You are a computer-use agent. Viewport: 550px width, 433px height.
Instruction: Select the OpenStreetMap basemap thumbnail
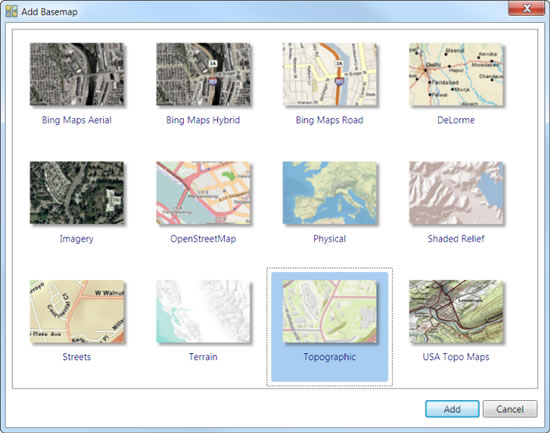[203, 193]
